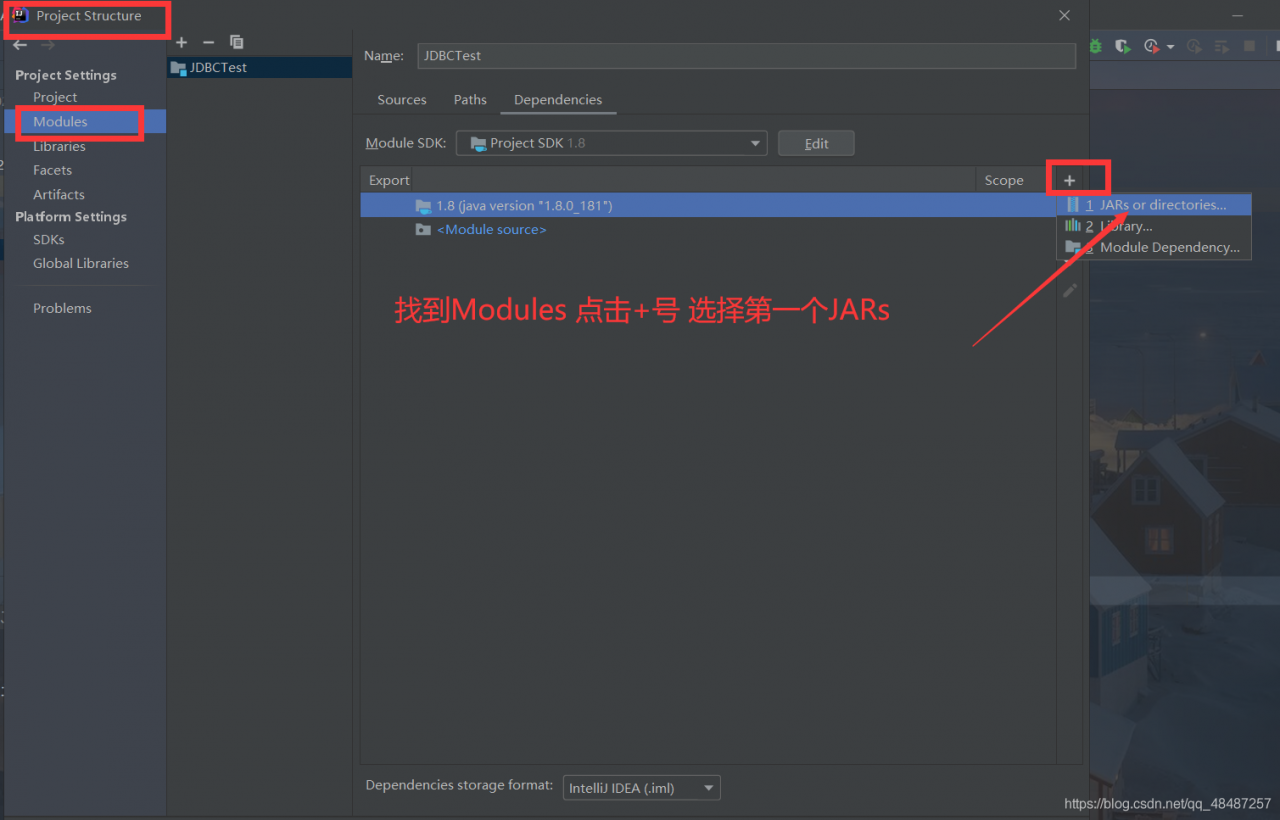Click the forward navigation arrow
This screenshot has width=1280, height=820.
(x=48, y=45)
